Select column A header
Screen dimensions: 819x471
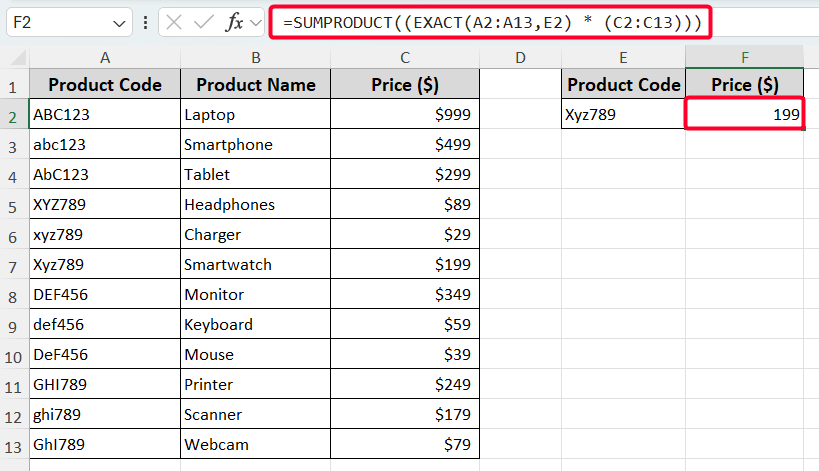coord(105,58)
